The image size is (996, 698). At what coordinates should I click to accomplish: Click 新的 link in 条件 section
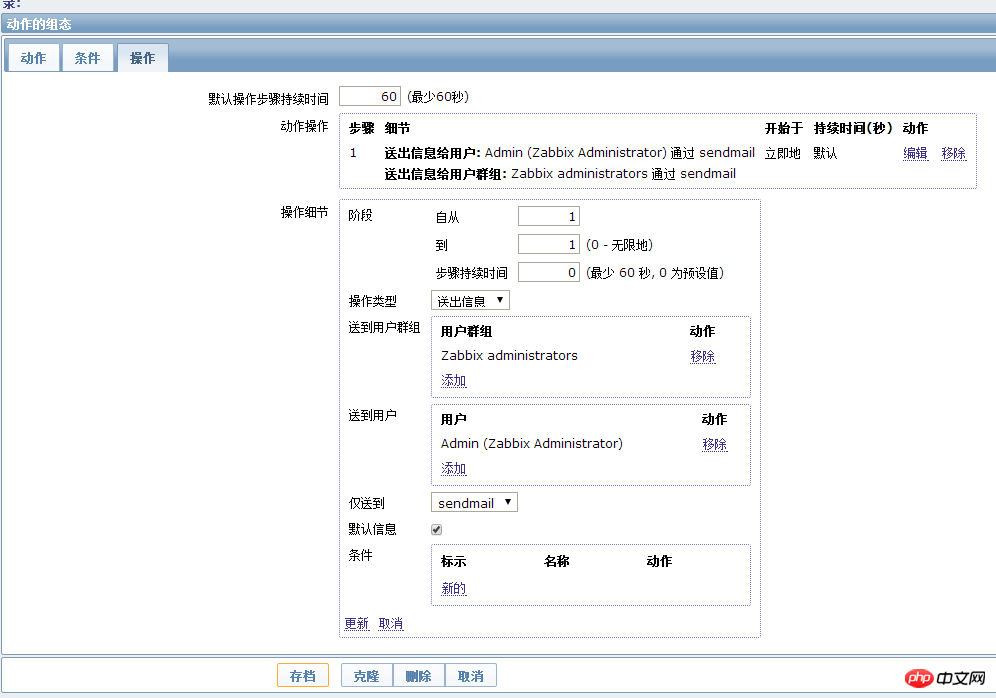tap(454, 588)
